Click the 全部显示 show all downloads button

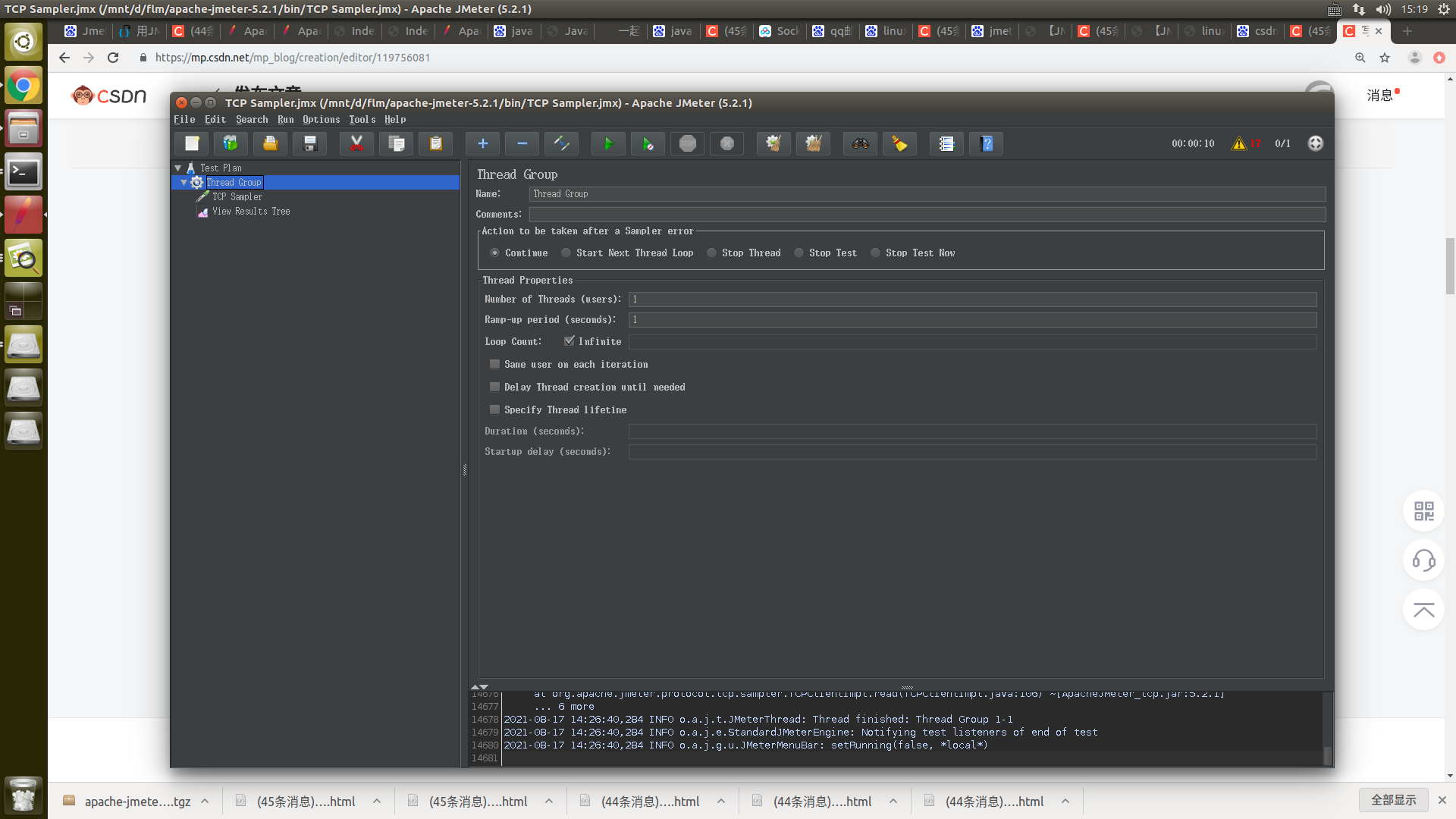(x=1393, y=800)
